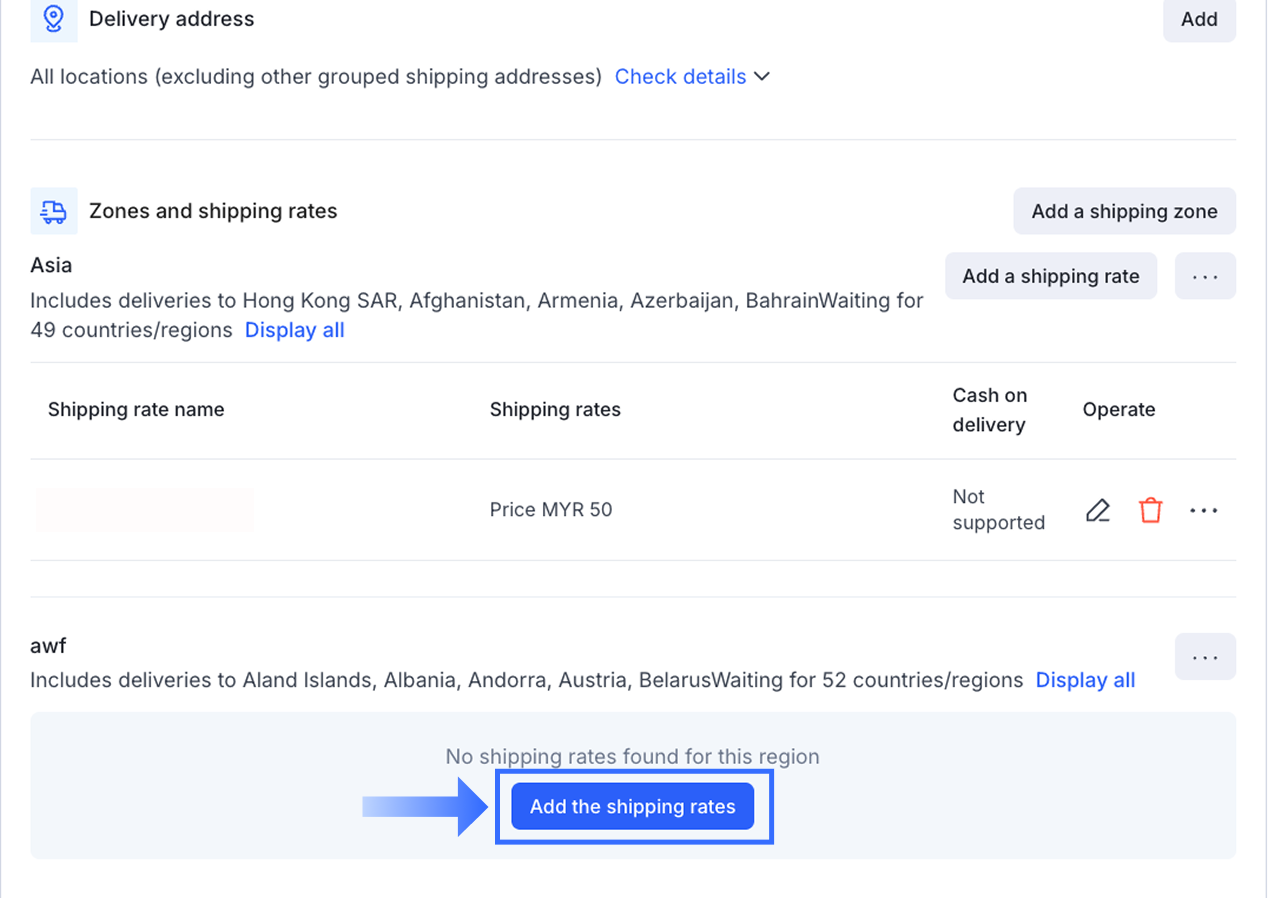Click the Add a shipping zone button
This screenshot has height=899, width=1269.
(1124, 211)
